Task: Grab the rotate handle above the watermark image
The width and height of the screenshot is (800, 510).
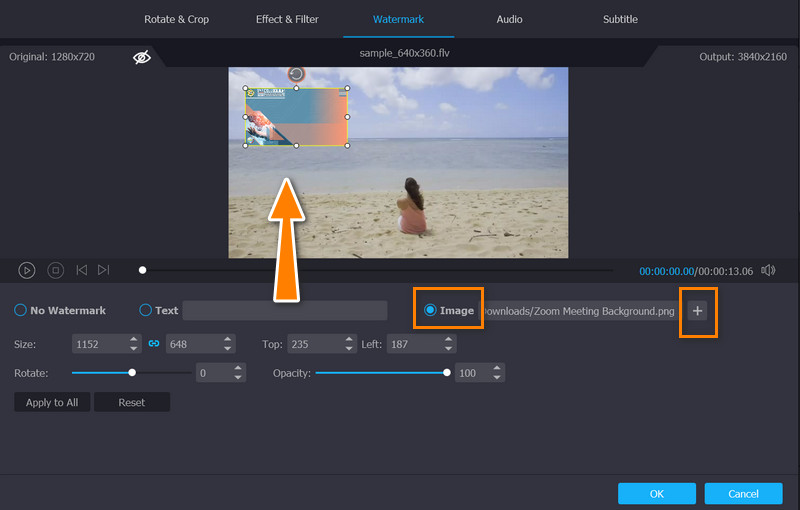Action: [296, 74]
